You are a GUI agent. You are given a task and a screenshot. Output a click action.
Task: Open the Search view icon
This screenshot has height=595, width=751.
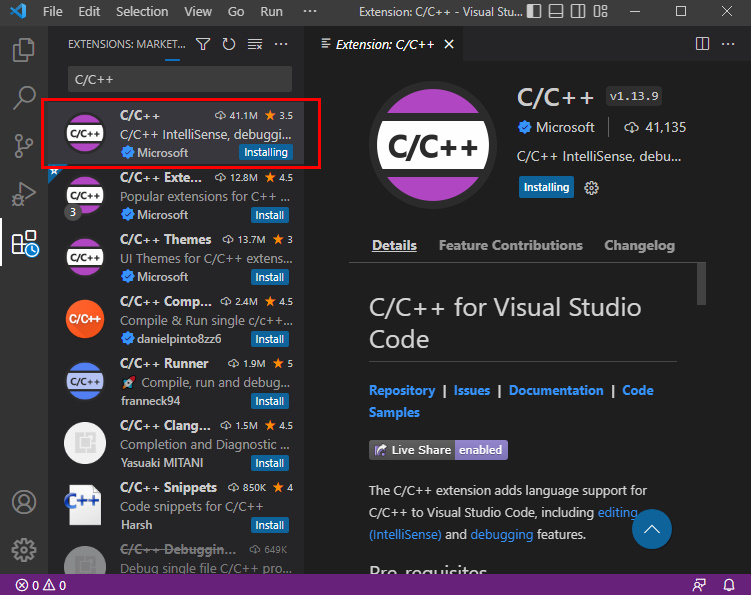pos(24,98)
